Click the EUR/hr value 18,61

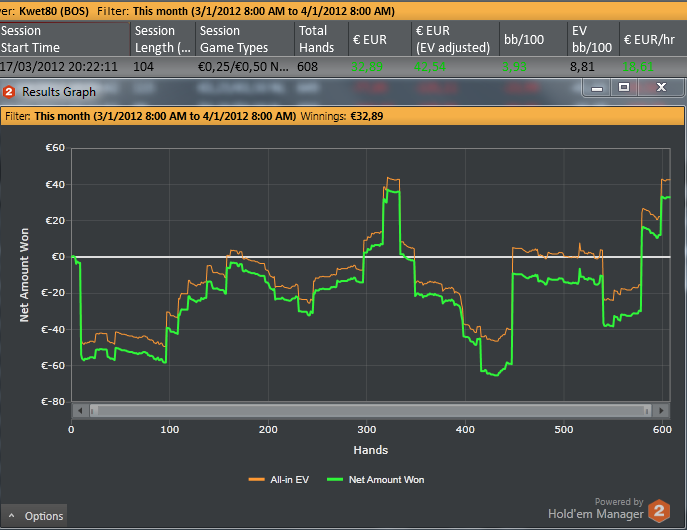638,67
